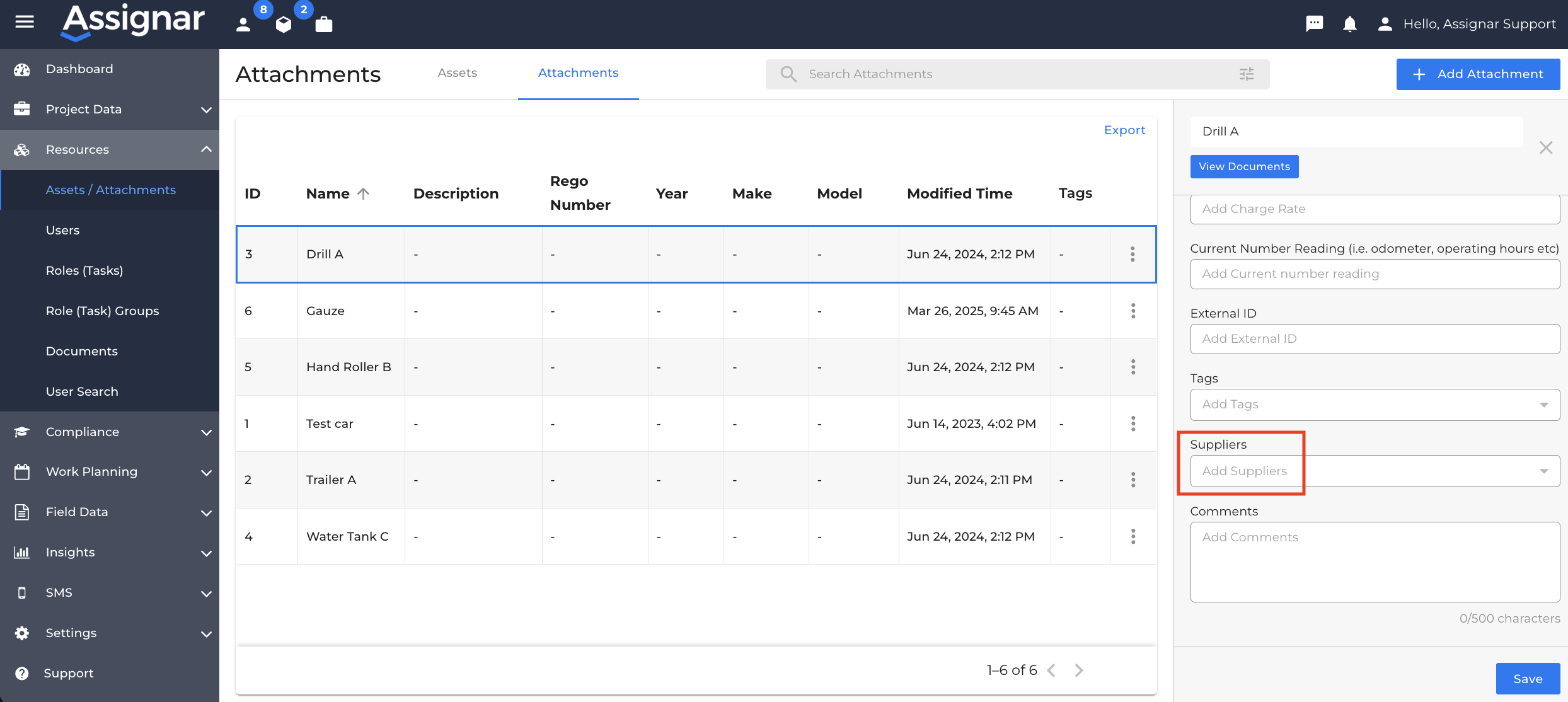The height and width of the screenshot is (702, 1568).
Task: Select the Hand Roller B row name
Action: point(349,367)
